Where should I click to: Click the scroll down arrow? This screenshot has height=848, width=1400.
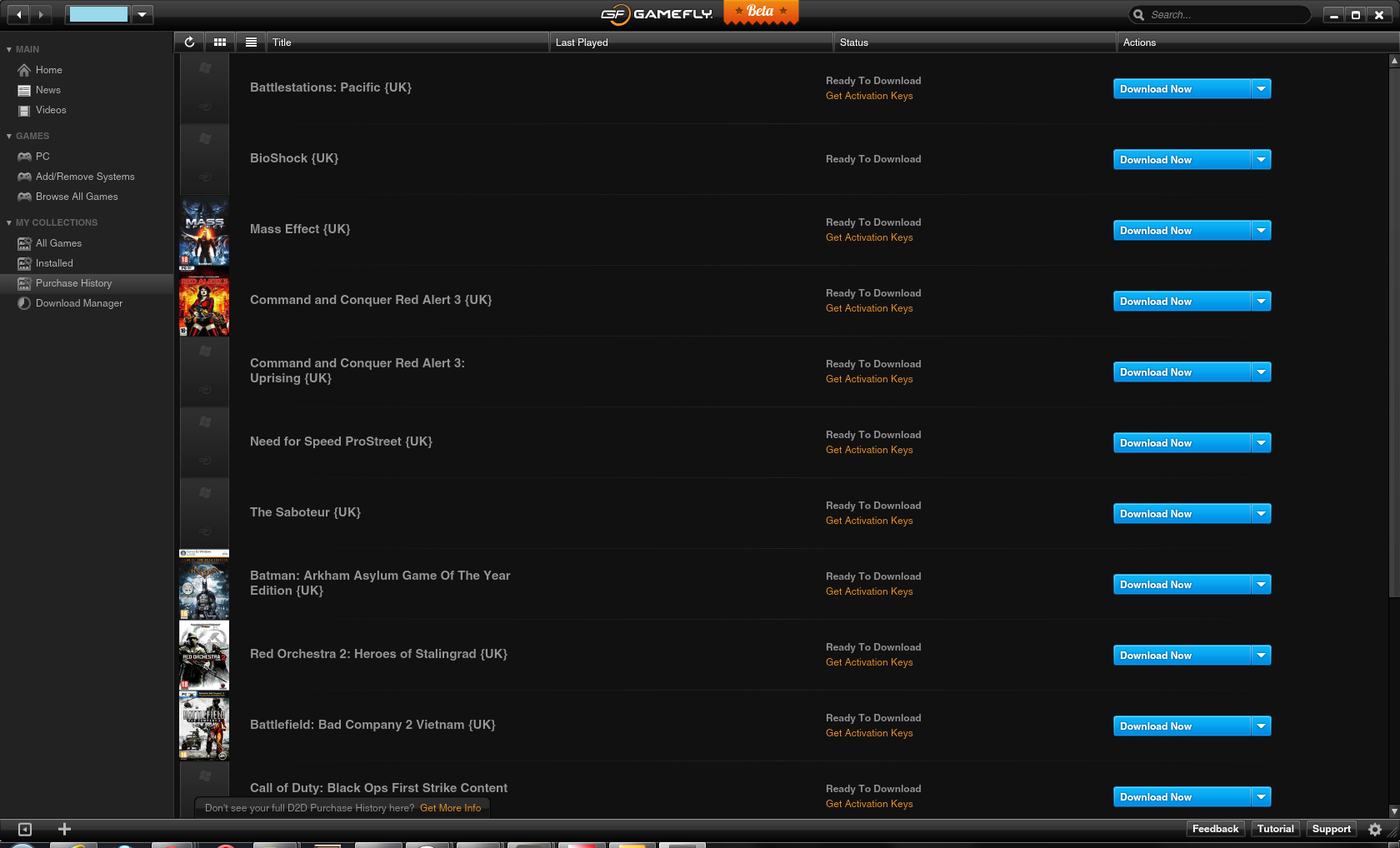click(1393, 811)
